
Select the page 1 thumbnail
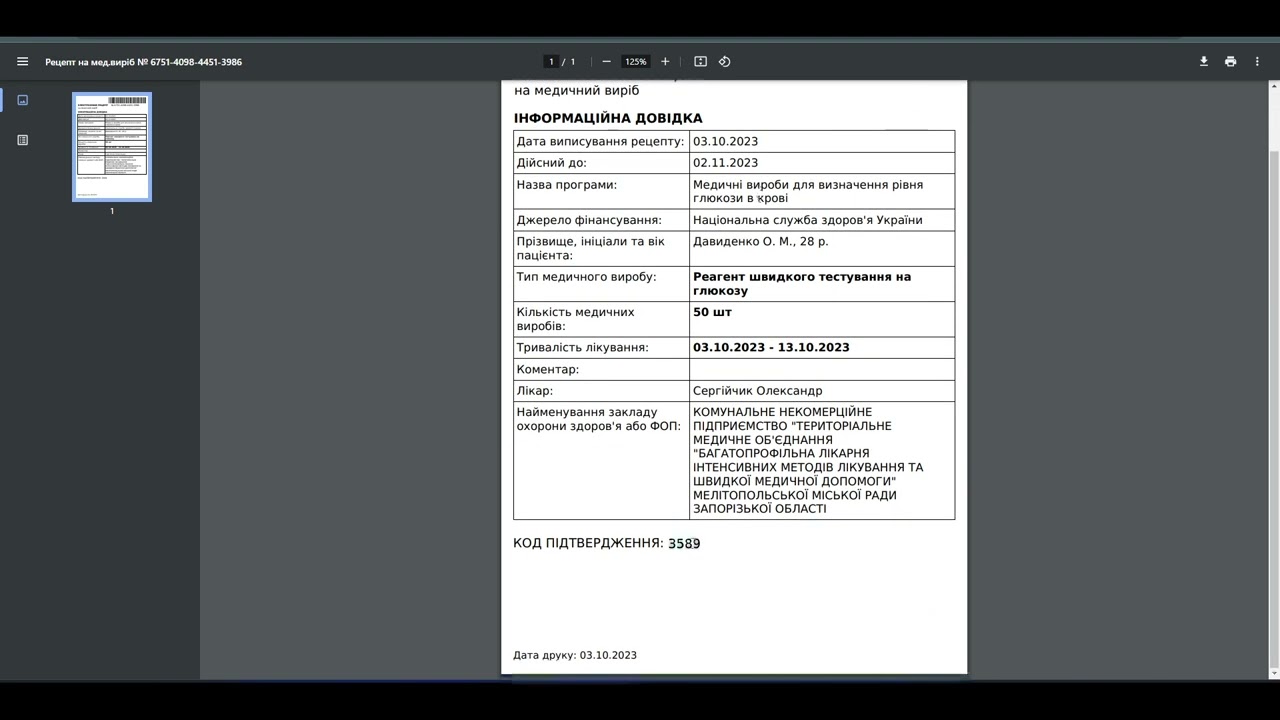point(112,147)
